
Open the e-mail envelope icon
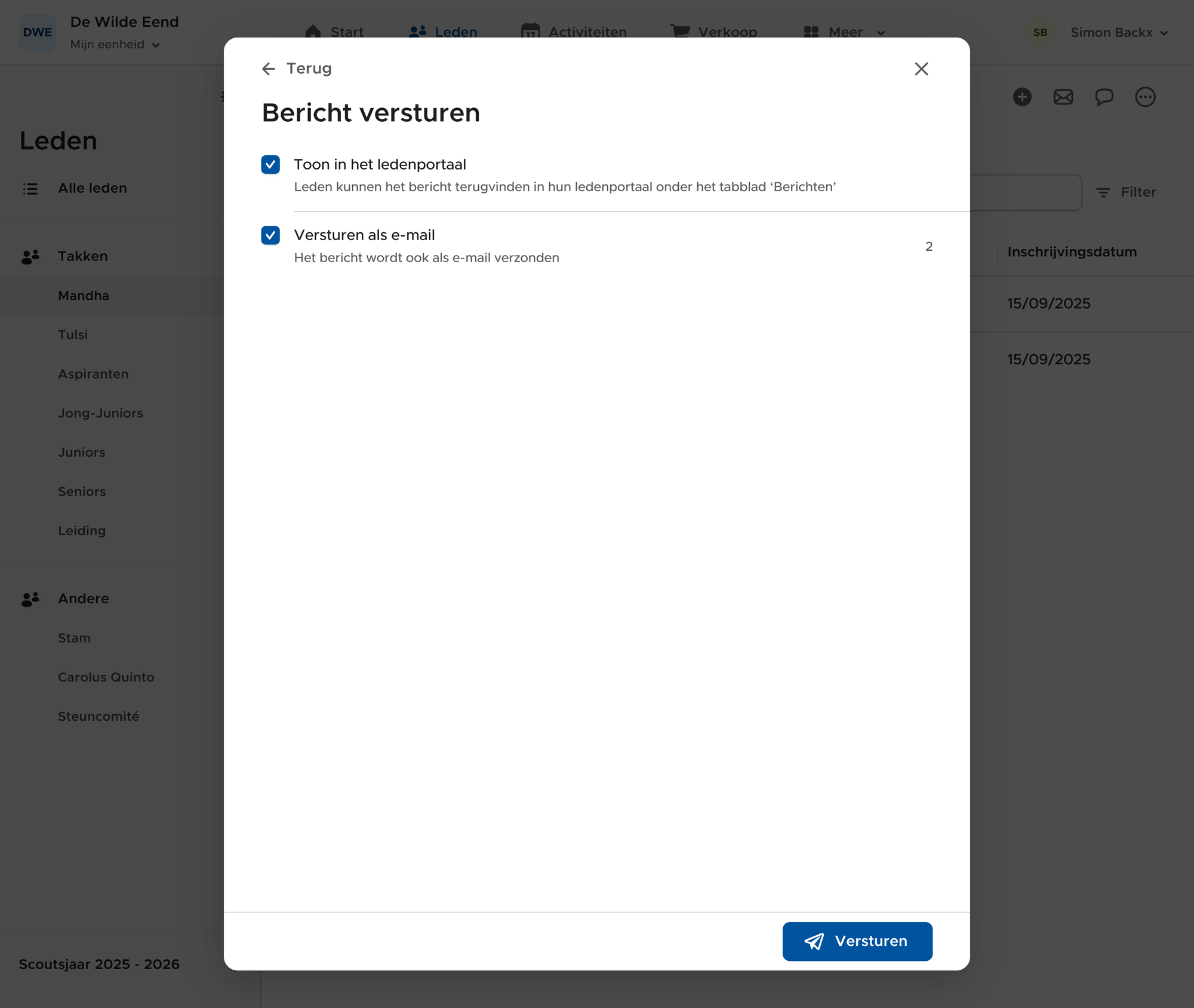1063,97
